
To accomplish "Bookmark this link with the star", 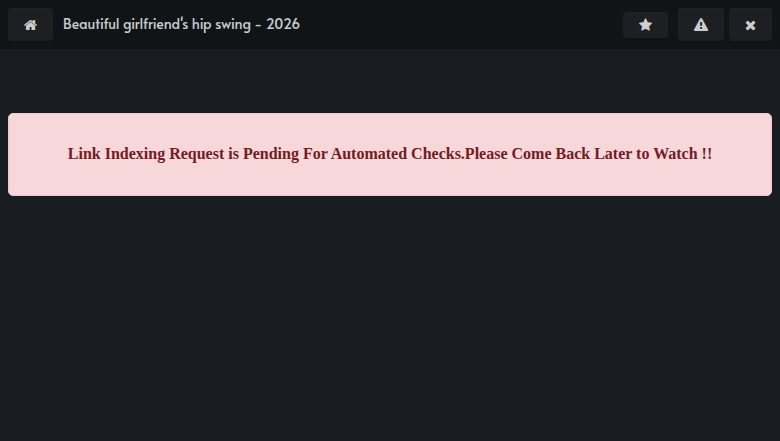I will 645,25.
